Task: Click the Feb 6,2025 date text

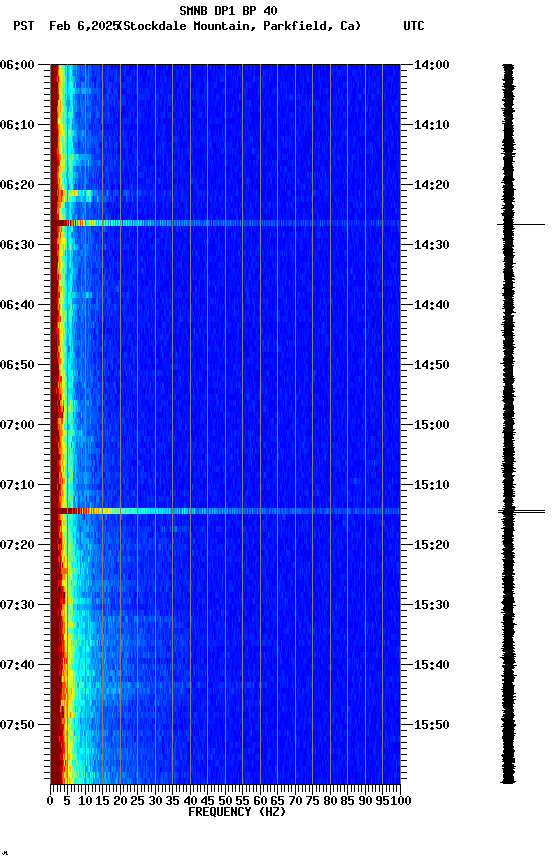Action: [x=84, y=26]
